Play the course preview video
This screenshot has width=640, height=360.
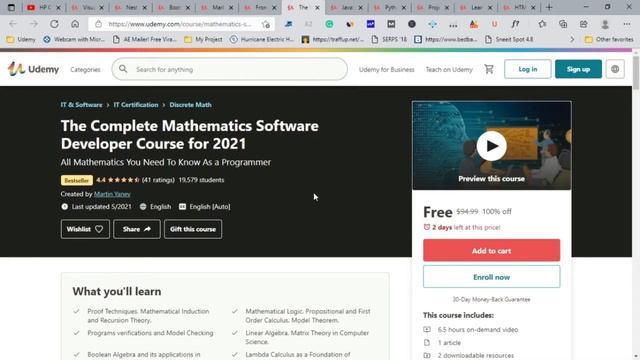point(491,146)
